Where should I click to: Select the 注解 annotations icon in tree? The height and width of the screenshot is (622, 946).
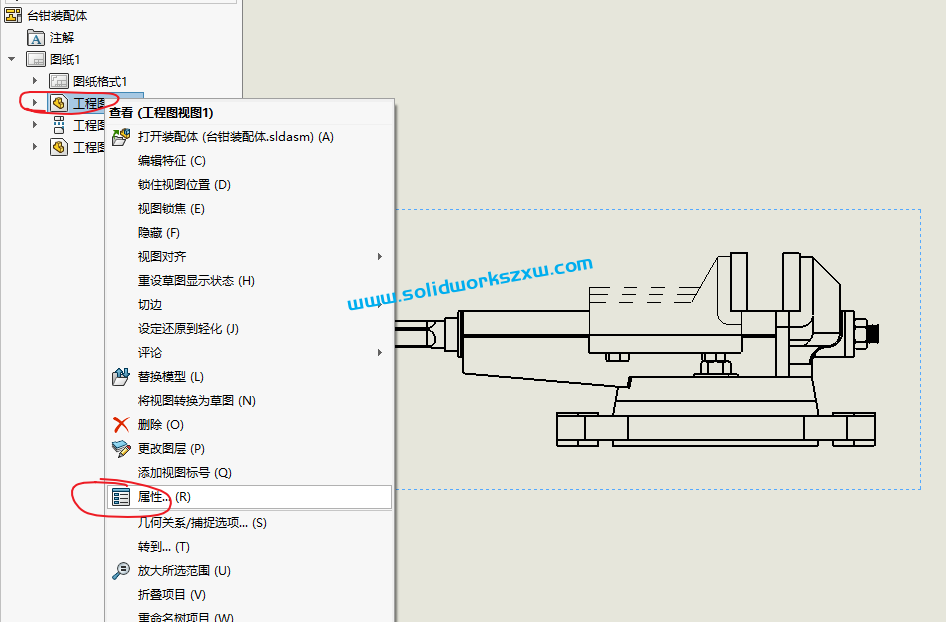(x=36, y=37)
